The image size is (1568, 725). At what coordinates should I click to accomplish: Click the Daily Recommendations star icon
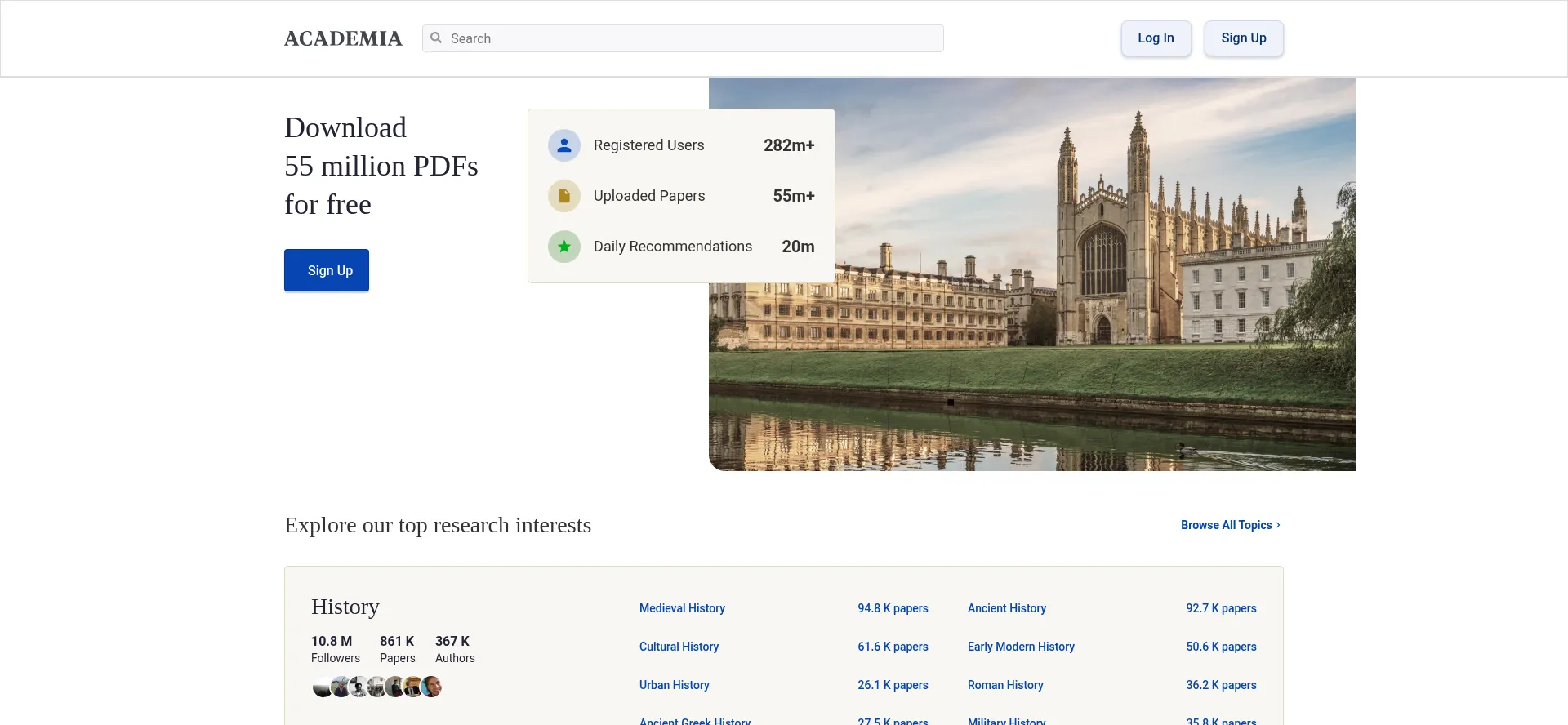(x=563, y=247)
